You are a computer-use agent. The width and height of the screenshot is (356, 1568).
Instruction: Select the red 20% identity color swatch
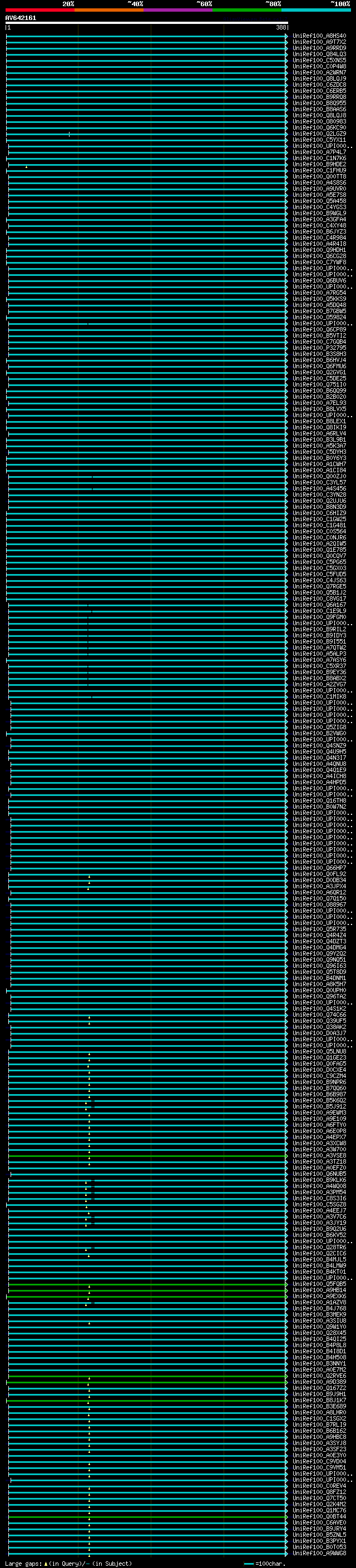point(39,10)
